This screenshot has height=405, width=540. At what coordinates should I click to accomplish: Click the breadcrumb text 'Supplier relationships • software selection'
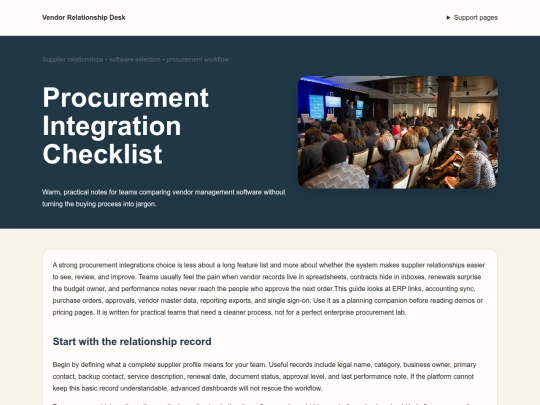pos(101,60)
